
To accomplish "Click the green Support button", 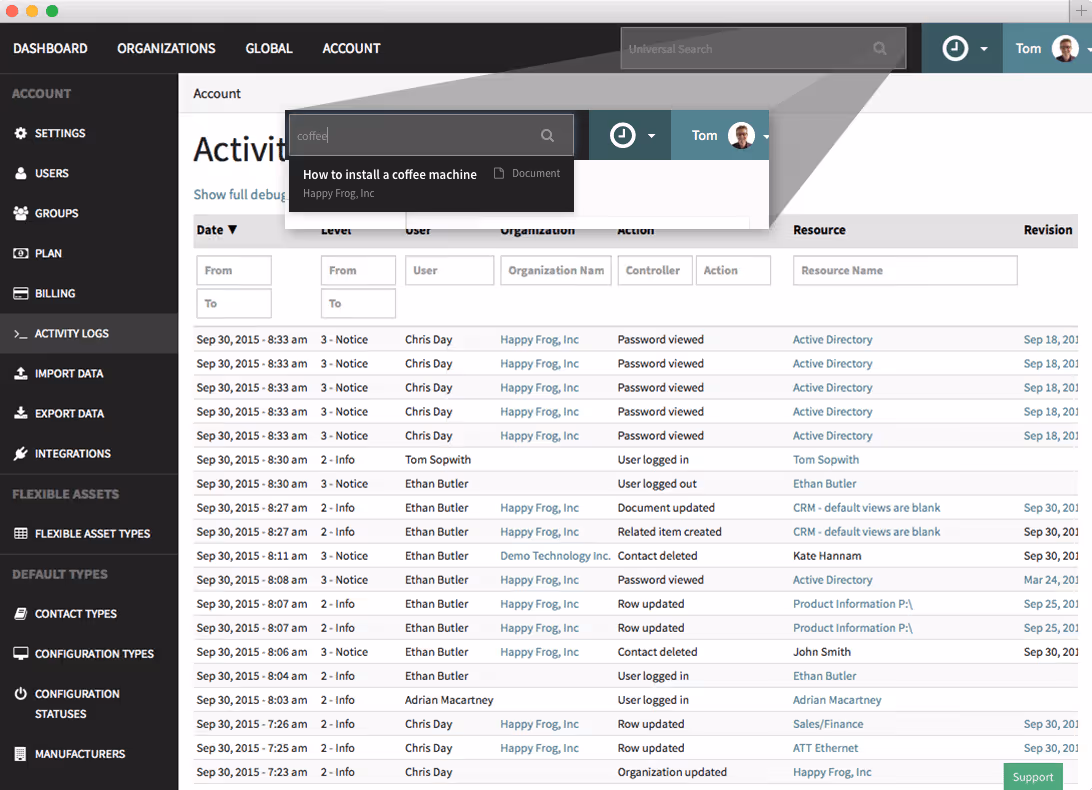I will coord(1033,777).
